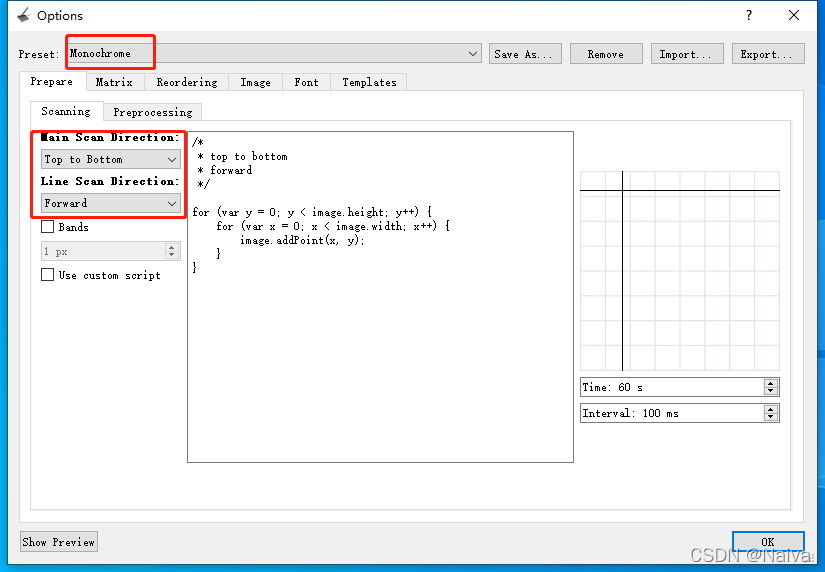The height and width of the screenshot is (572, 825).
Task: Confirm the options with OK button
Action: pyautogui.click(x=768, y=541)
